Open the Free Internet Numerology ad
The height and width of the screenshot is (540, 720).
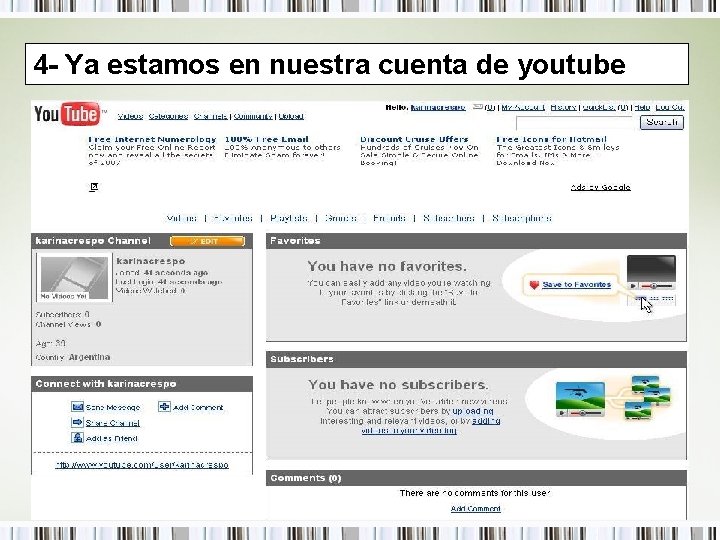click(x=152, y=139)
